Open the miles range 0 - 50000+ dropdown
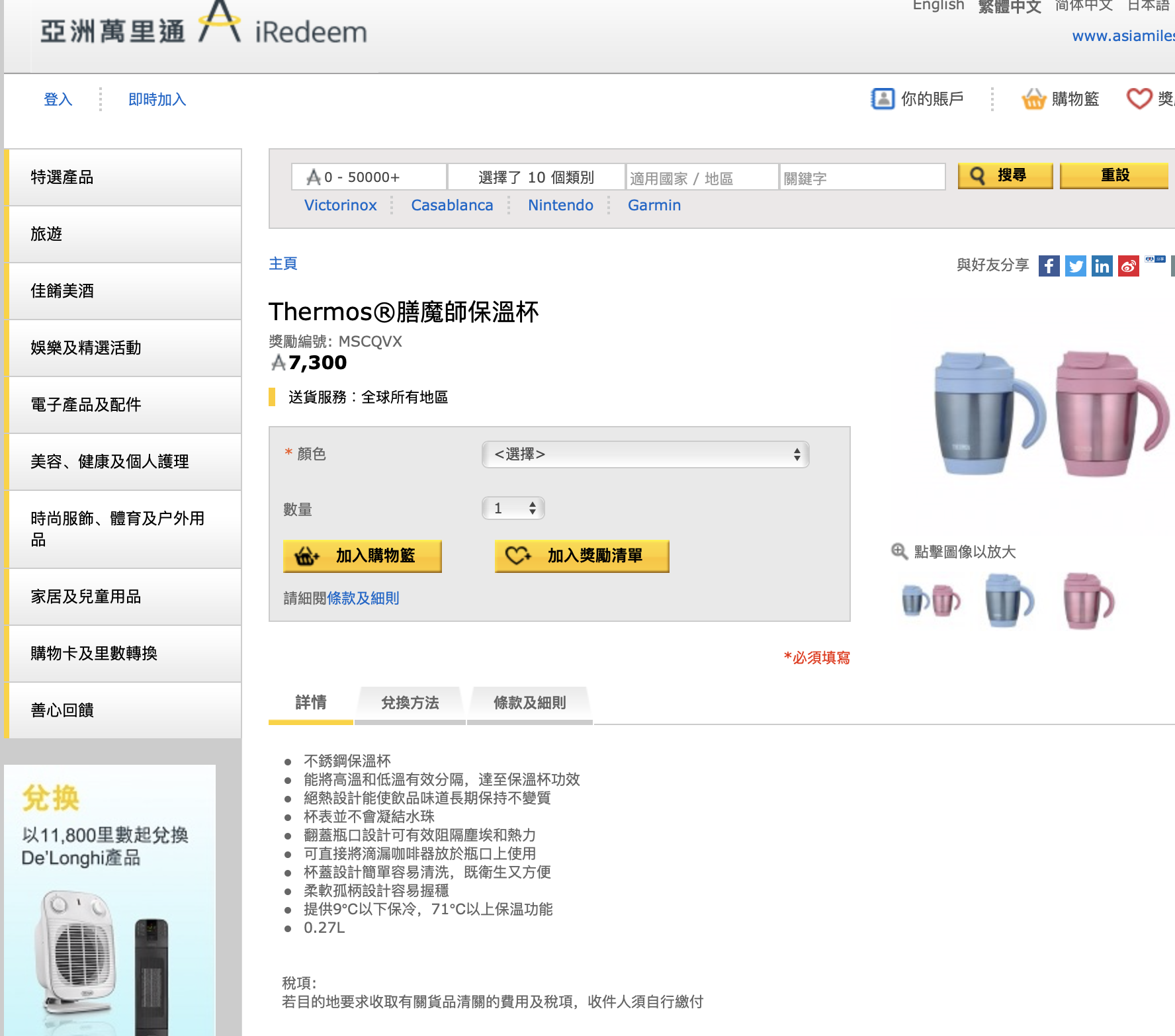This screenshot has height=1036, width=1175. click(369, 177)
